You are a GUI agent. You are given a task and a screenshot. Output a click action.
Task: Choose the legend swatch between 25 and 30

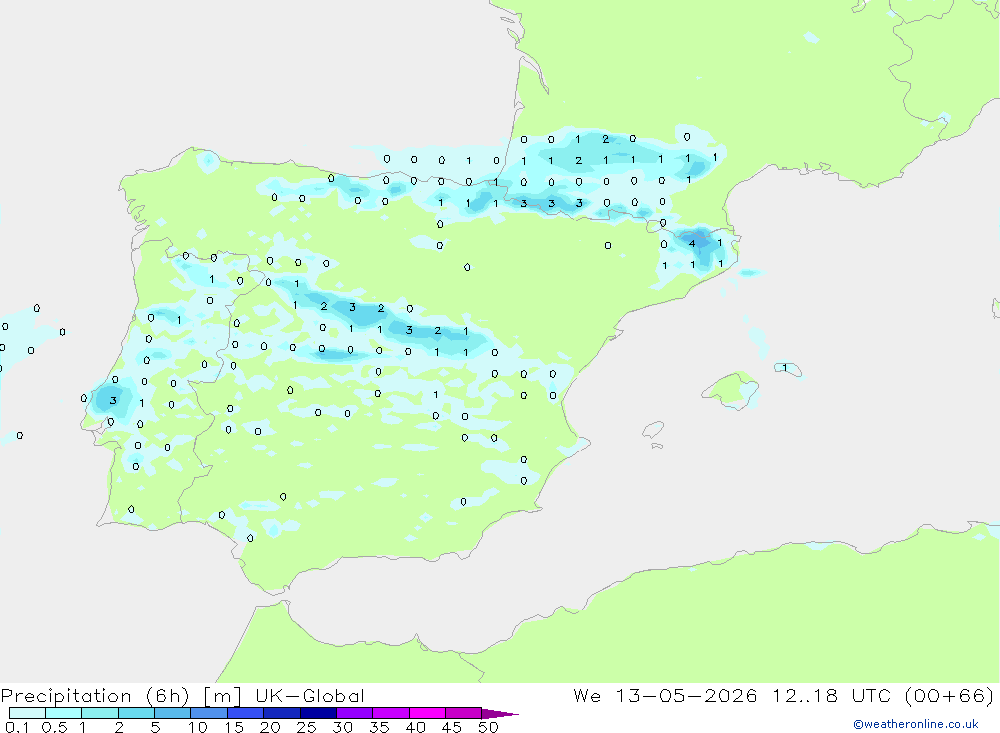(x=318, y=713)
